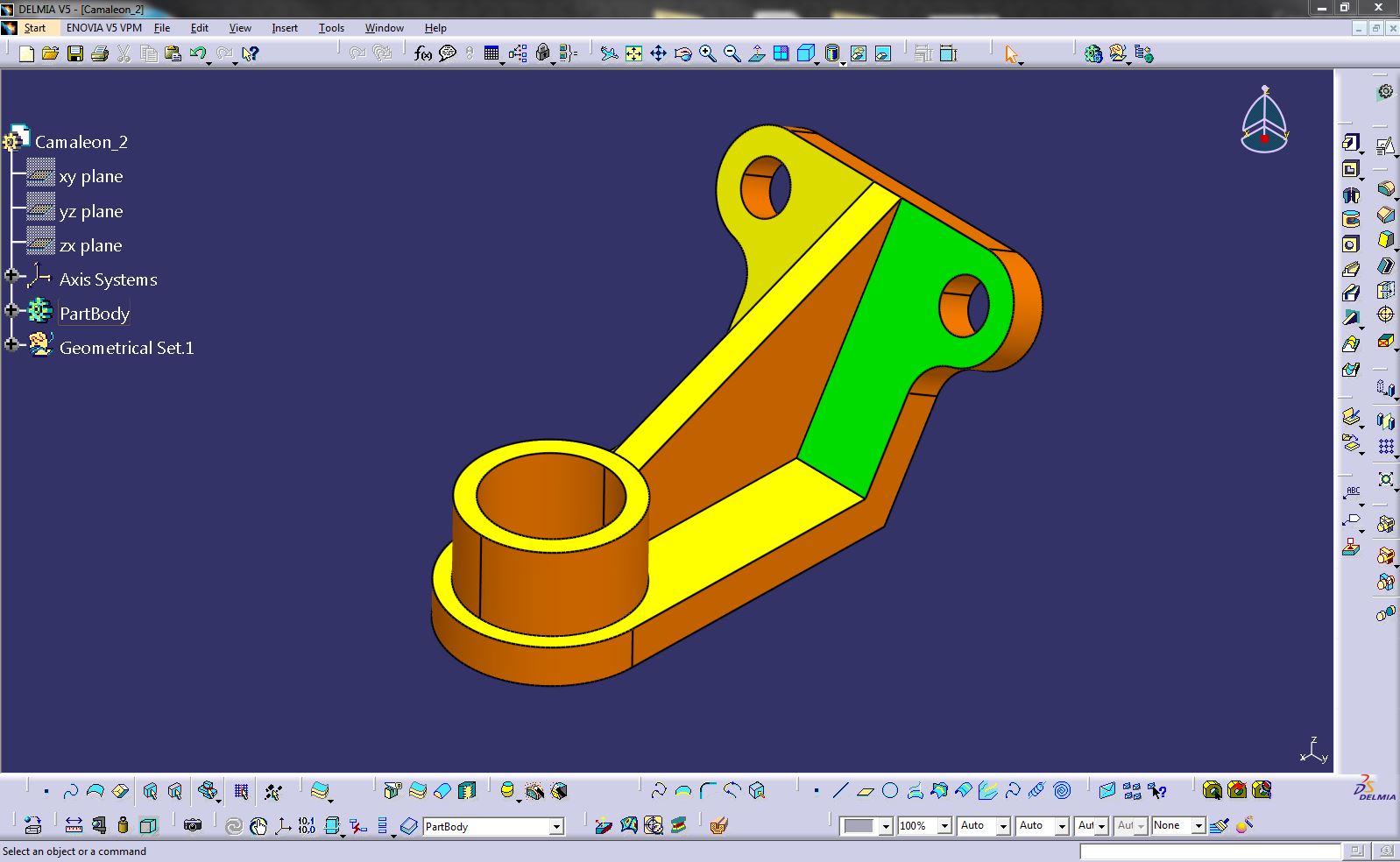Click the Zoom In magnifier
The image size is (1400, 862).
coord(707,54)
